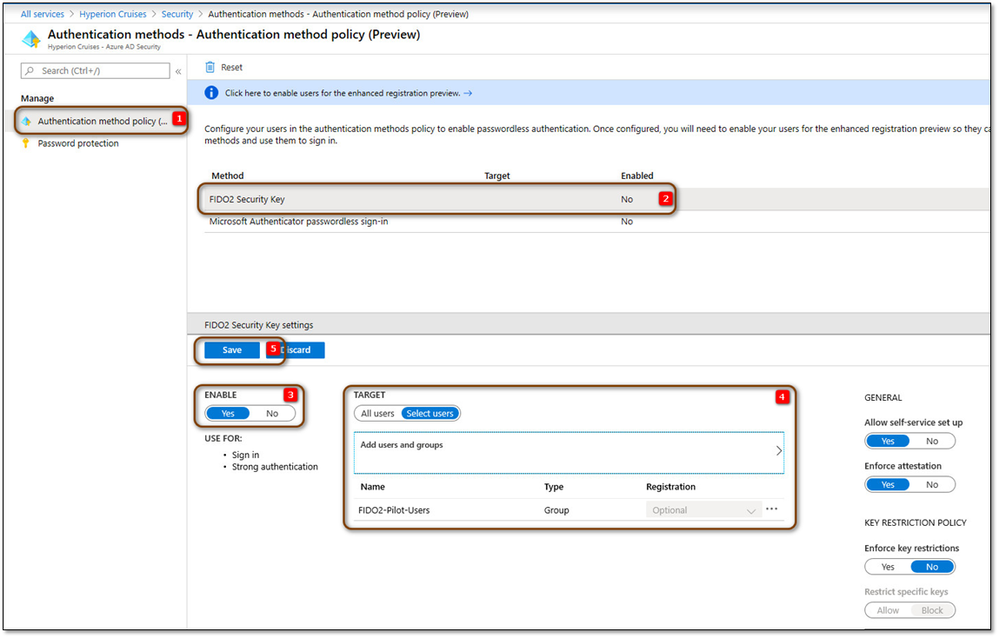Viewport: 999px width, 638px height.
Task: Open the Registration Optional dropdown
Action: click(x=703, y=511)
